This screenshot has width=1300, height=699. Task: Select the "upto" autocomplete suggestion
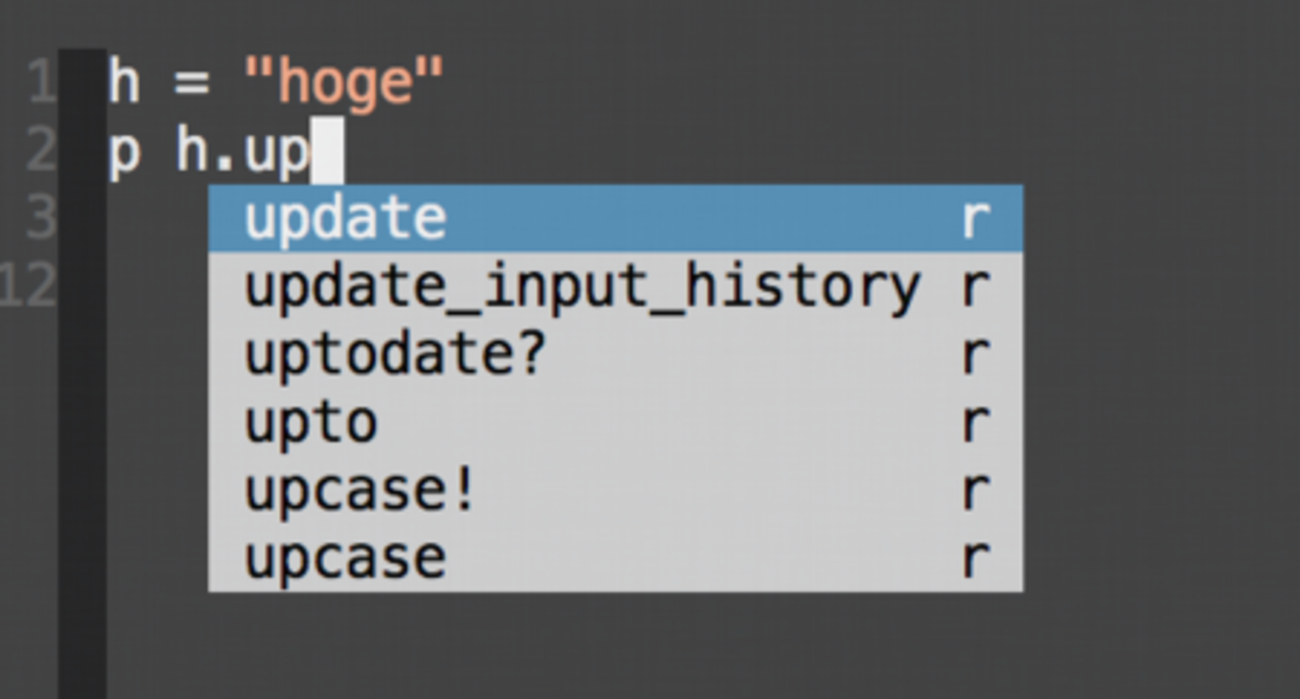tap(311, 423)
